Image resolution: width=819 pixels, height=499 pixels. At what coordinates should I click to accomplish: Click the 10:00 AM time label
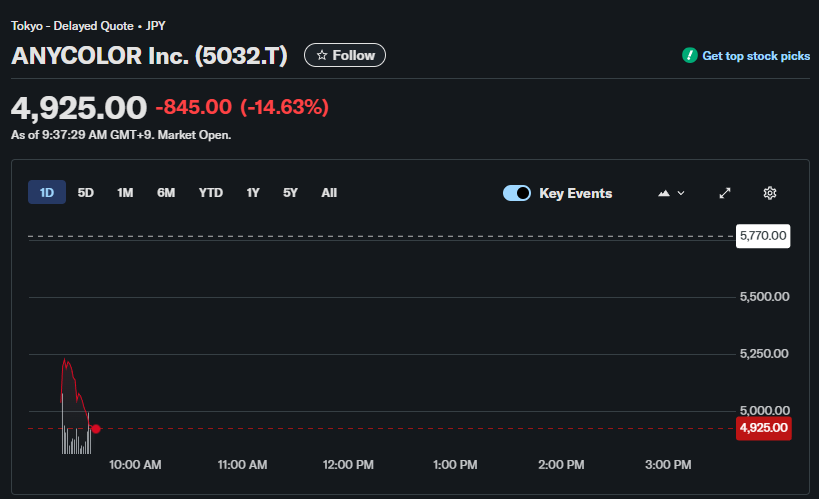135,465
